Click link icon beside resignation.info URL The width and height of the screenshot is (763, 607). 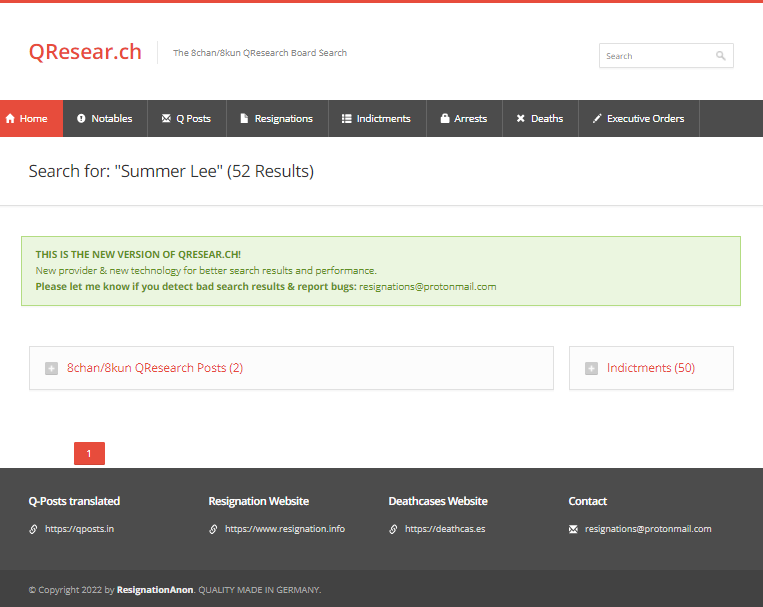coord(213,529)
